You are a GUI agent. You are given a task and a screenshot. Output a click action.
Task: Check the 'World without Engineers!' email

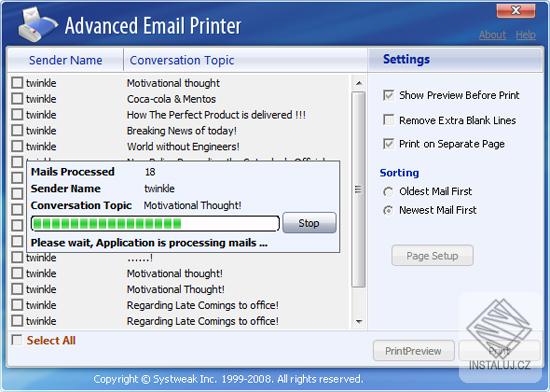click(x=17, y=146)
